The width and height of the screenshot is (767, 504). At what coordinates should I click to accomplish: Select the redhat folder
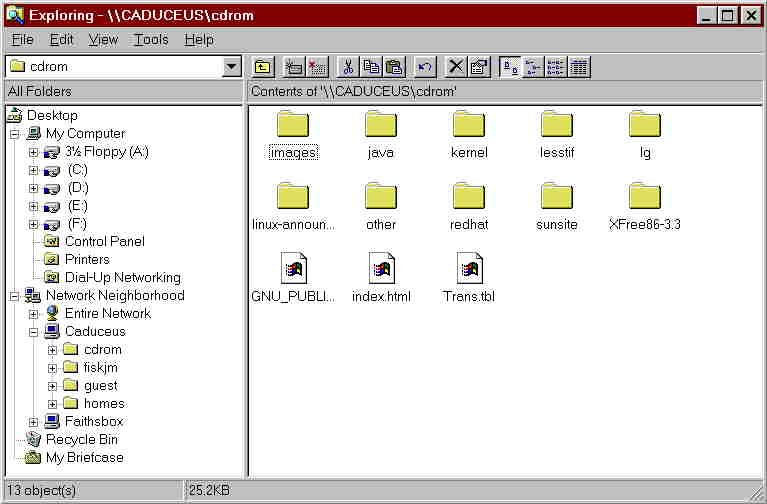[469, 196]
